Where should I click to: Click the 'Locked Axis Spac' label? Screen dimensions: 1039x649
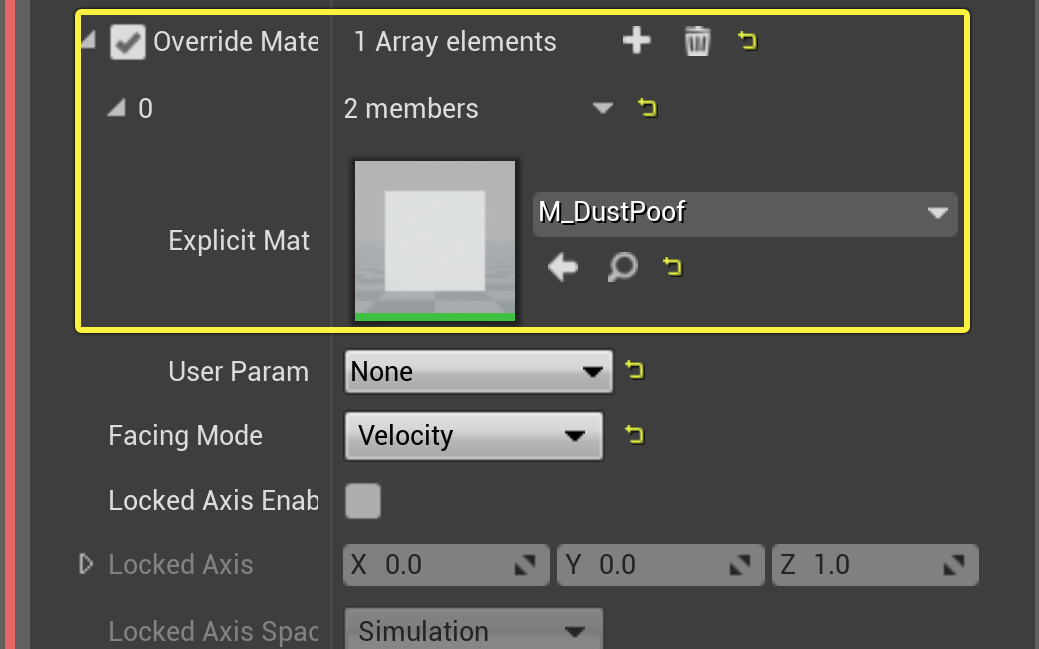click(213, 631)
